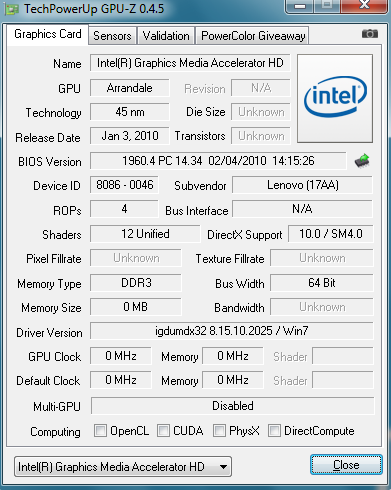Viewport: 391px width, 490px height.
Task: Click the Transistors Unknown field
Action: [x=261, y=136]
